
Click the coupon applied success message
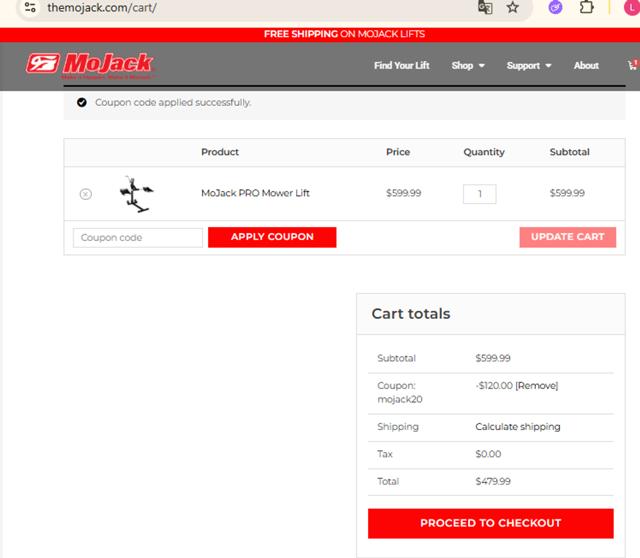pos(173,102)
